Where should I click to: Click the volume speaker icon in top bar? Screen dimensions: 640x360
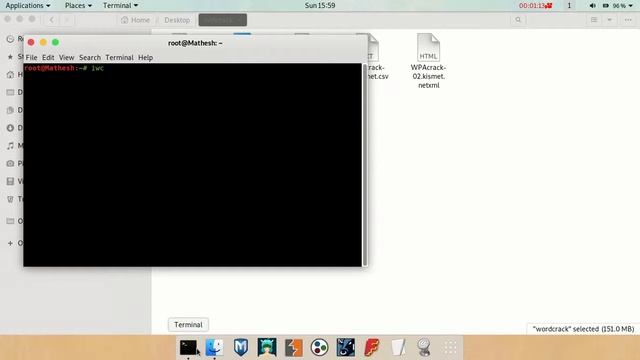pos(593,6)
